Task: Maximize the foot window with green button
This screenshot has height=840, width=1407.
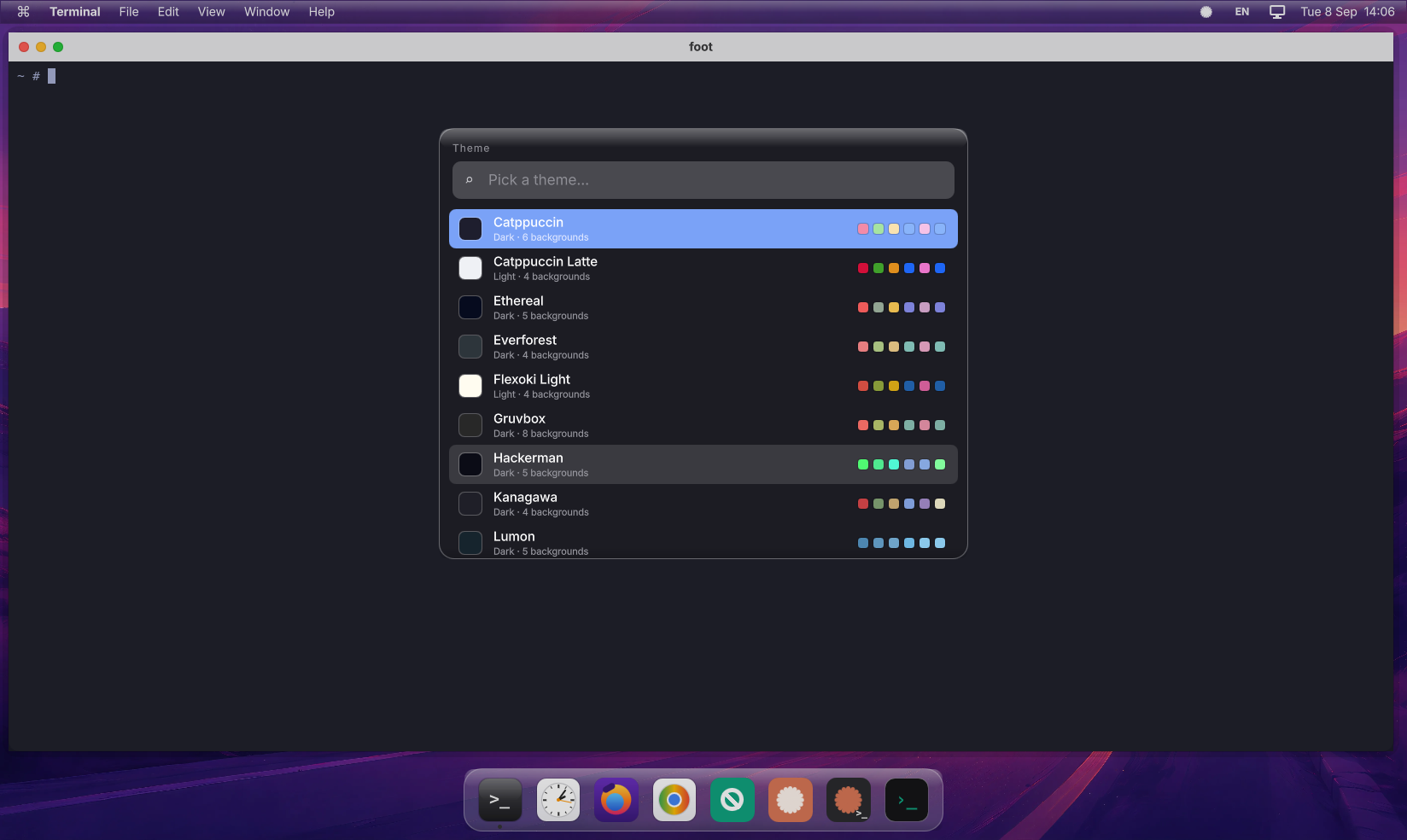Action: point(58,47)
